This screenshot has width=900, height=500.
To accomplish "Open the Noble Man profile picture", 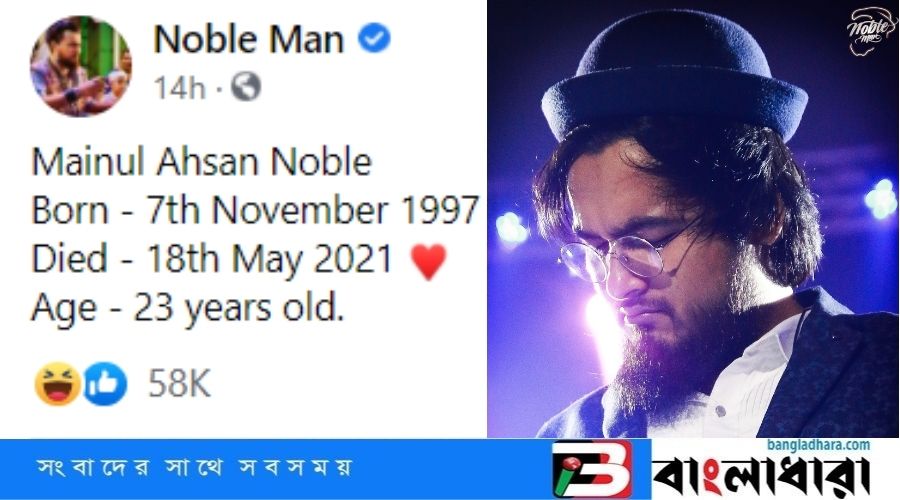I will (80, 66).
